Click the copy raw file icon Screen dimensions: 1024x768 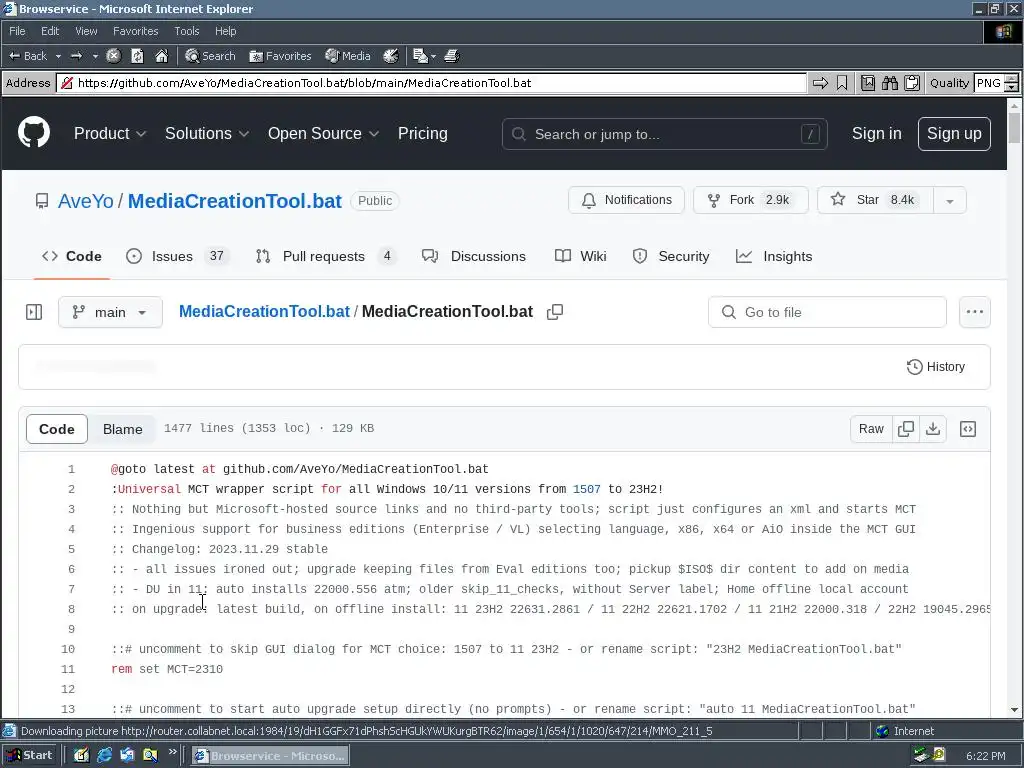[x=906, y=429]
